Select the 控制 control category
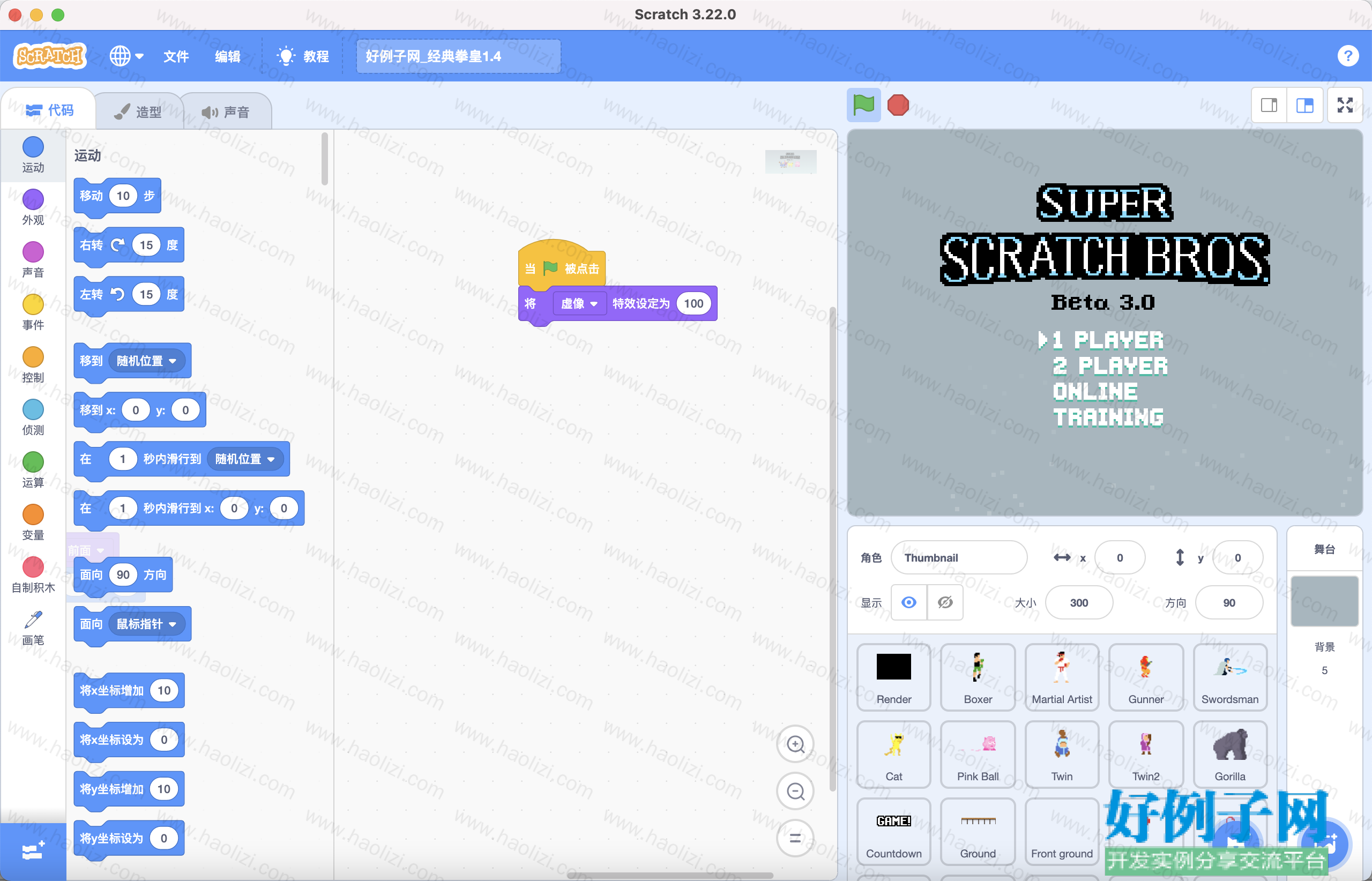Image resolution: width=1372 pixels, height=881 pixels. point(33,365)
